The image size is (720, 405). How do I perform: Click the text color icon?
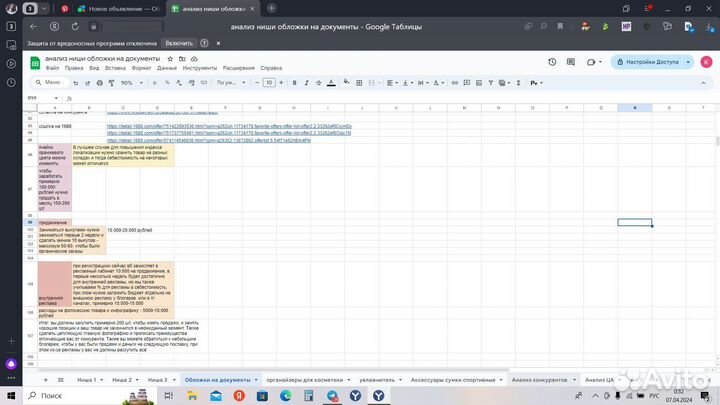point(333,82)
